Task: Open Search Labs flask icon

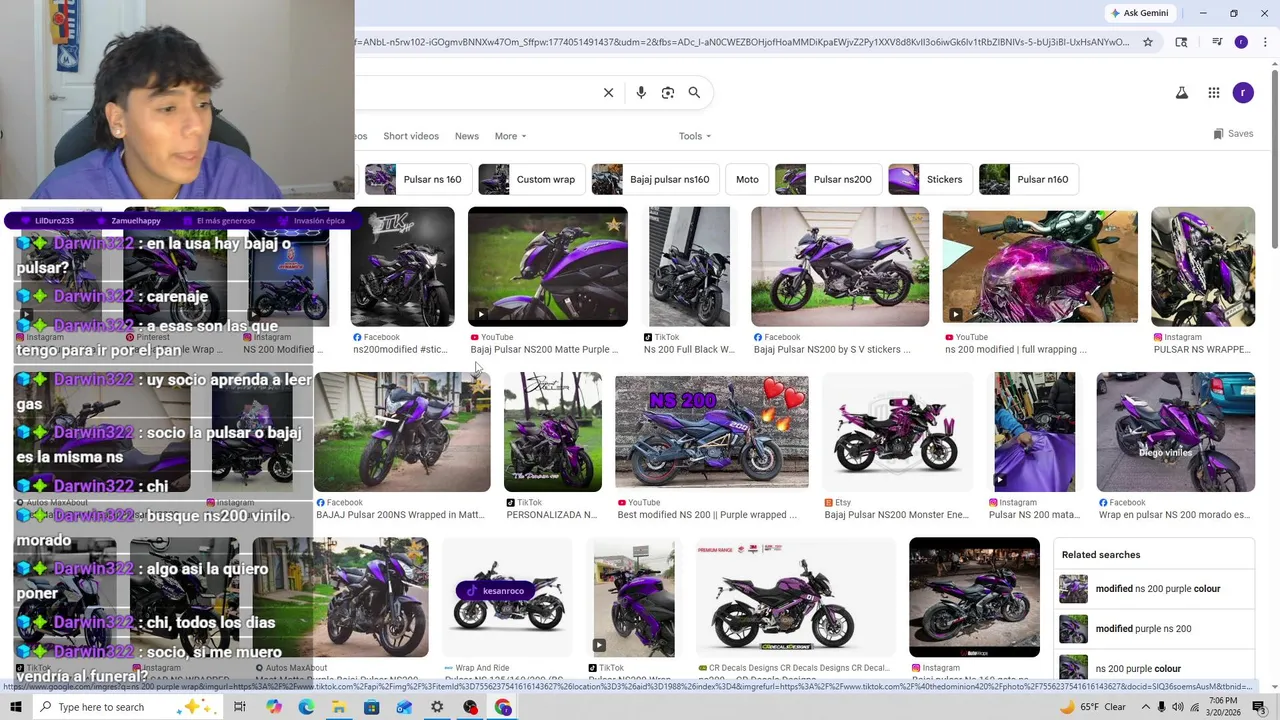Action: (1181, 93)
